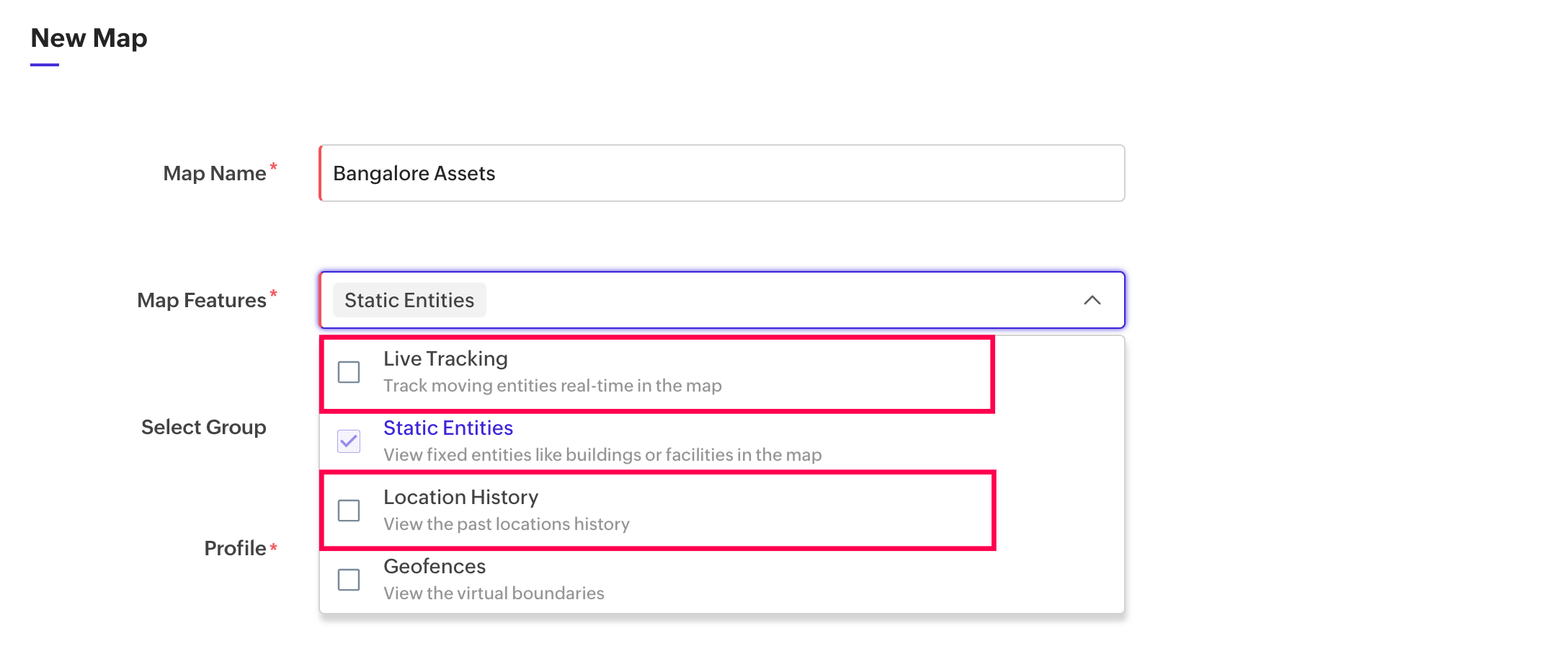Viewport: 1568px width, 649px height.
Task: Click the Map Name field label
Action: pyautogui.click(x=215, y=173)
